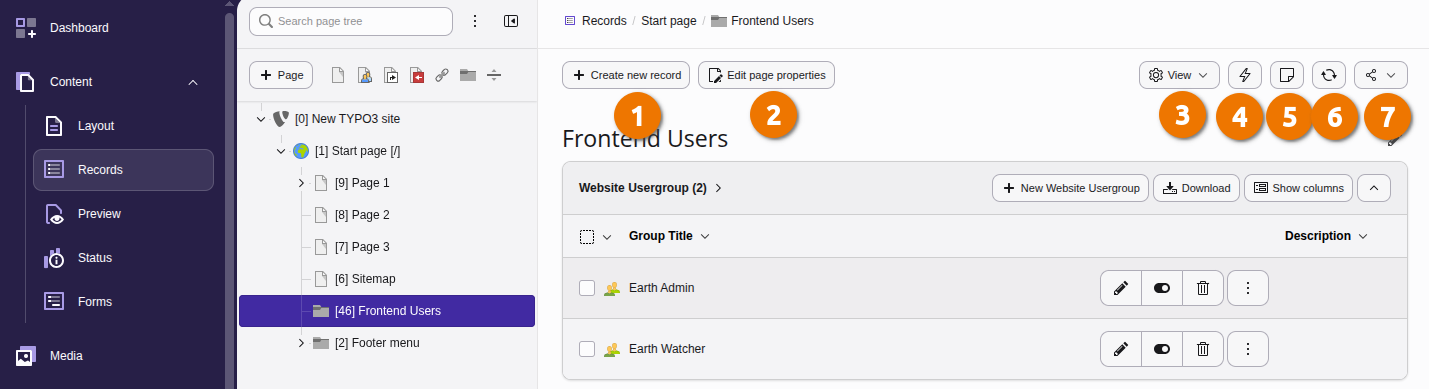
Task: Collapse the New TYPO3 site node
Action: click(262, 118)
